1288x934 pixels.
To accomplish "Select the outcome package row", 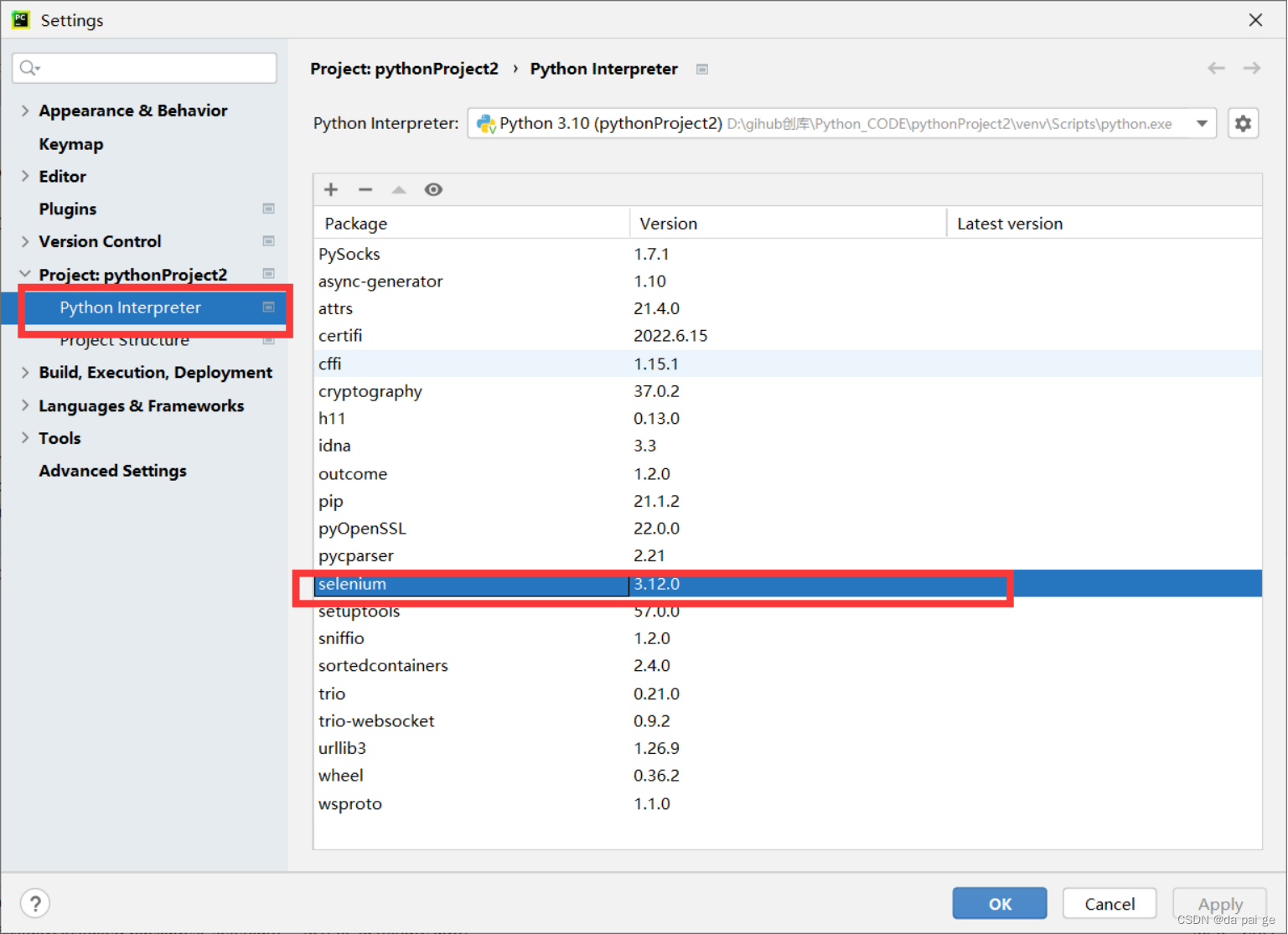I will point(788,473).
